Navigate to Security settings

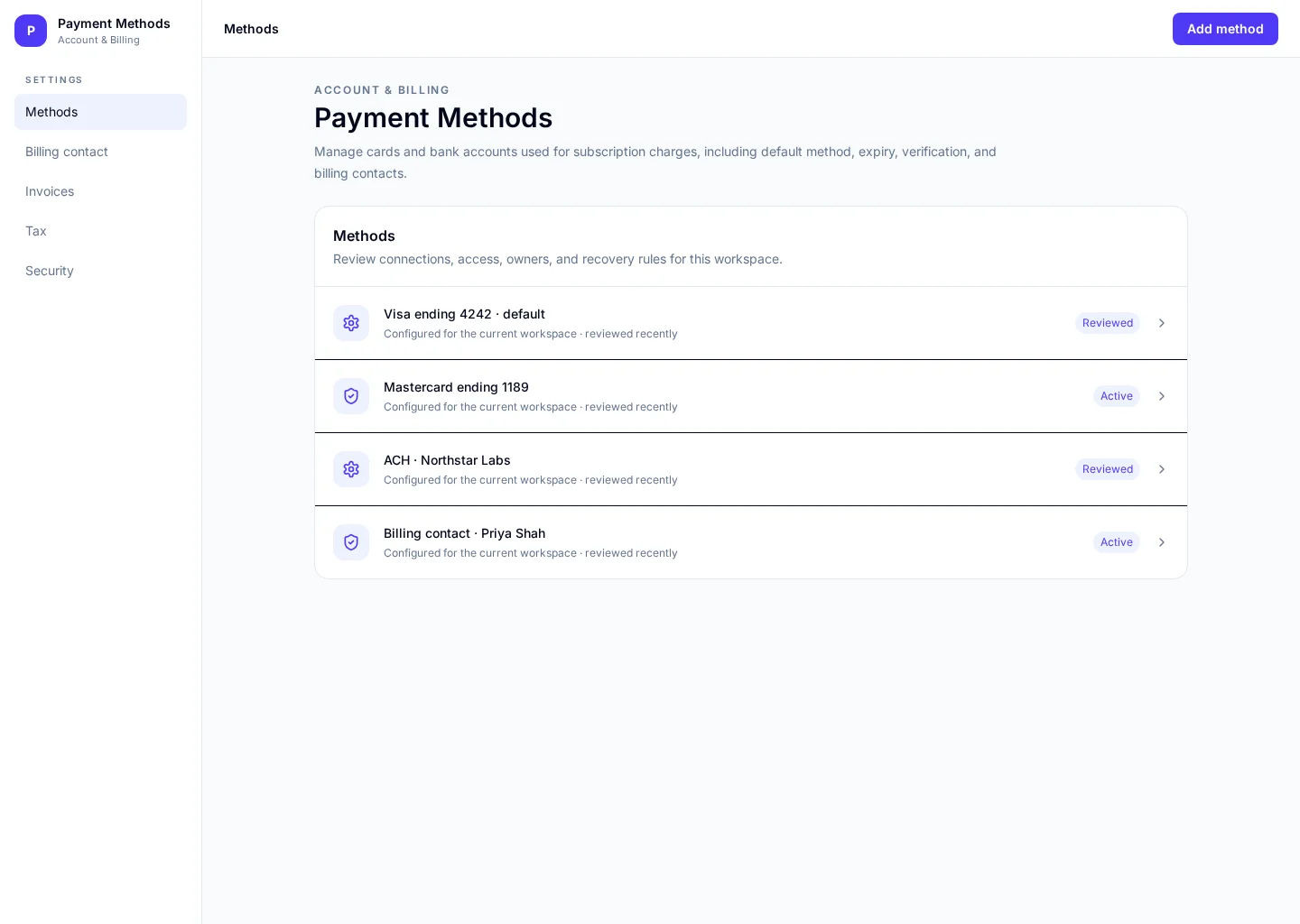[100, 271]
